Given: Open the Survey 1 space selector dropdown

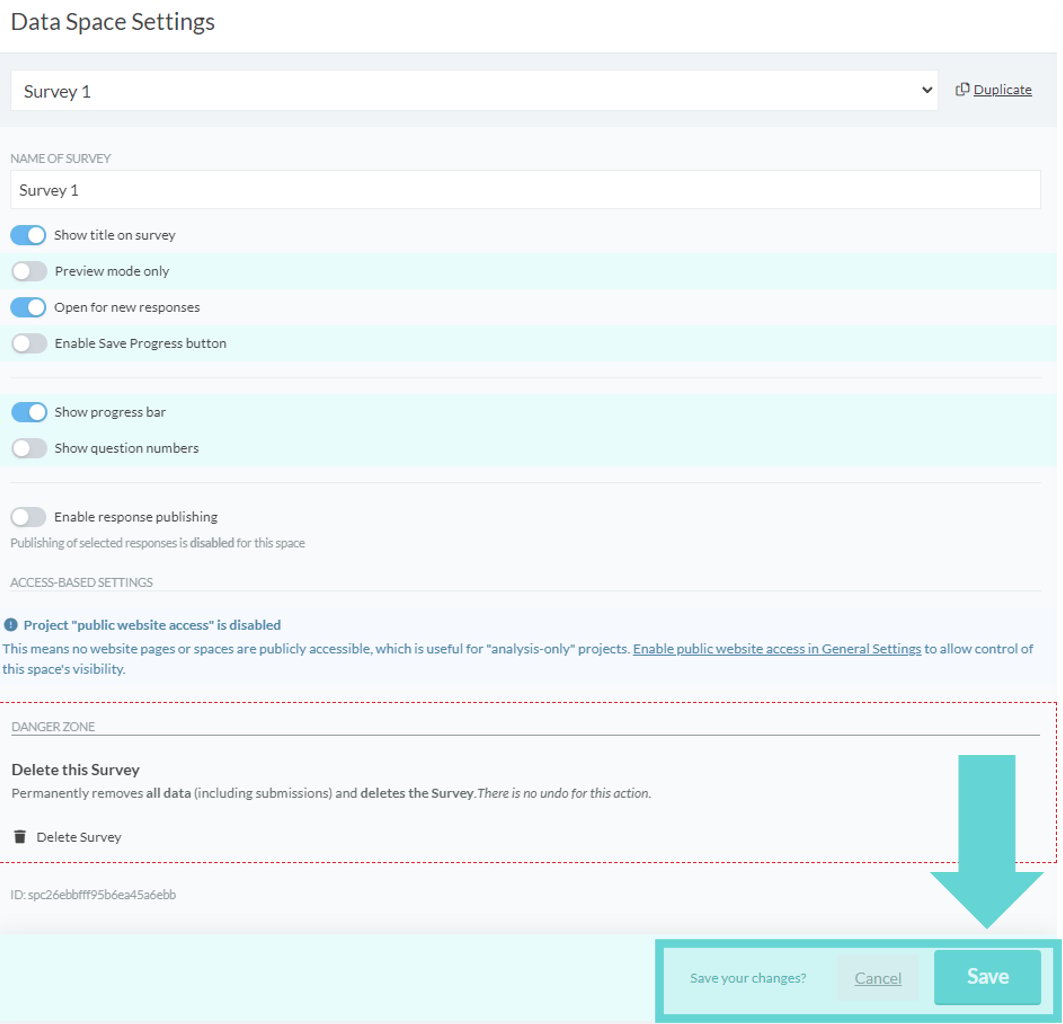Looking at the screenshot, I should click(x=474, y=91).
